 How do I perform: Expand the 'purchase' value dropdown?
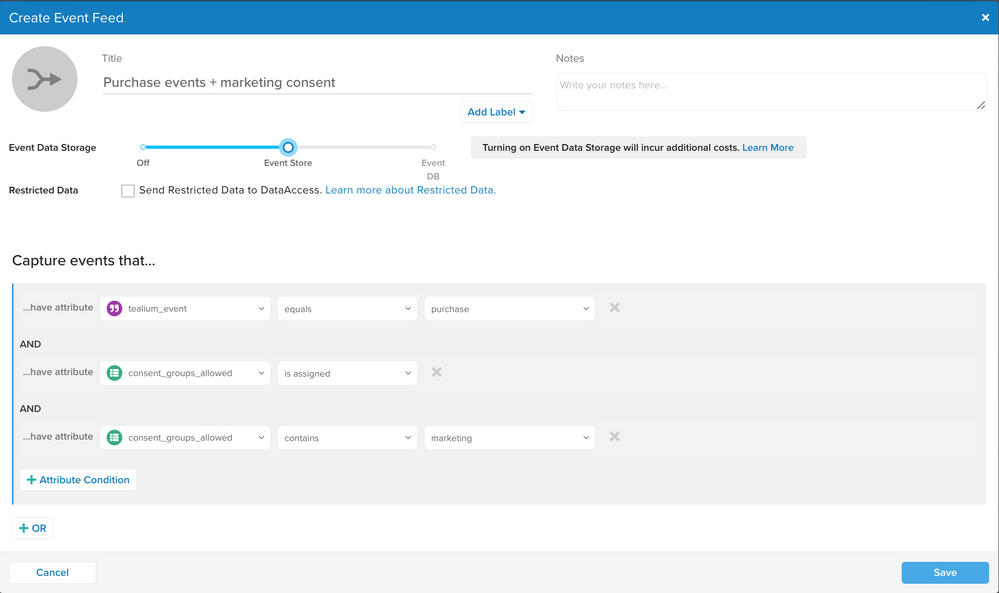(x=509, y=309)
